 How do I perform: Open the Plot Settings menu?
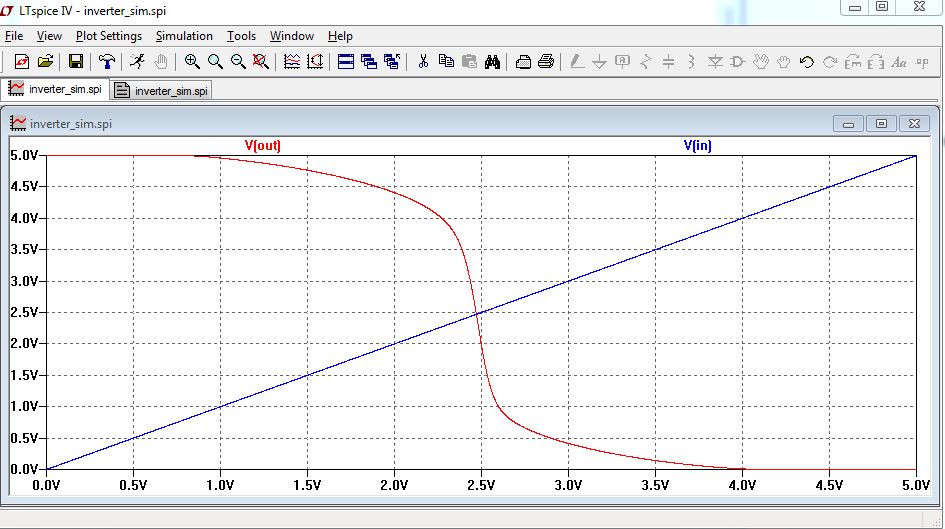(109, 36)
